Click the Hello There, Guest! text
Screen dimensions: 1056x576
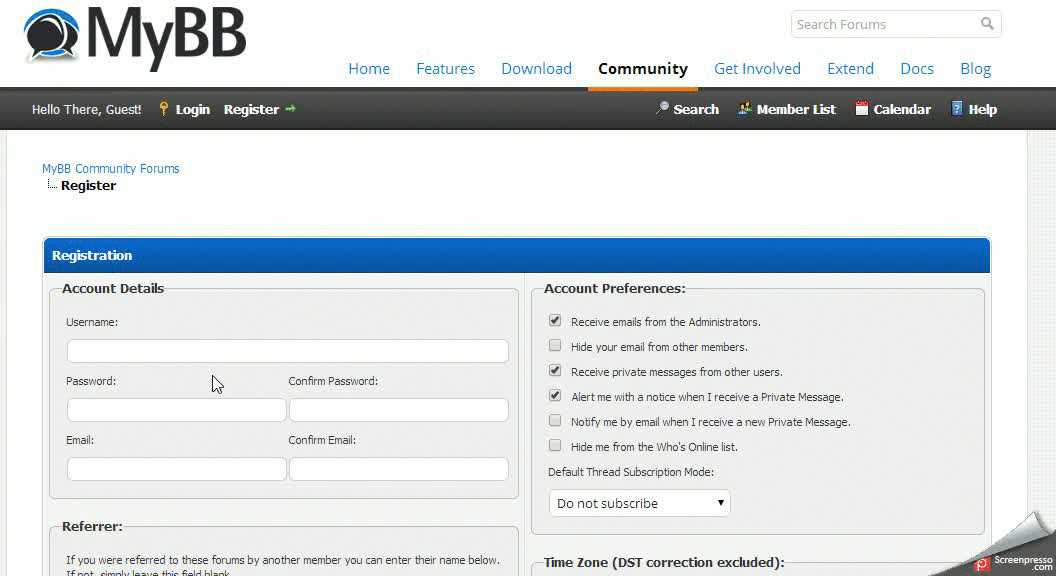tap(86, 109)
